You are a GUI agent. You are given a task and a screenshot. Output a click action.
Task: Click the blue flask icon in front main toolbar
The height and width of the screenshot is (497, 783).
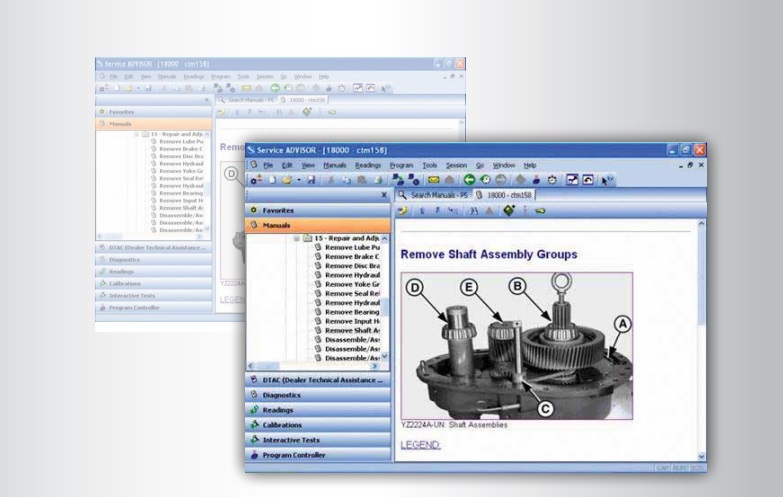[536, 180]
